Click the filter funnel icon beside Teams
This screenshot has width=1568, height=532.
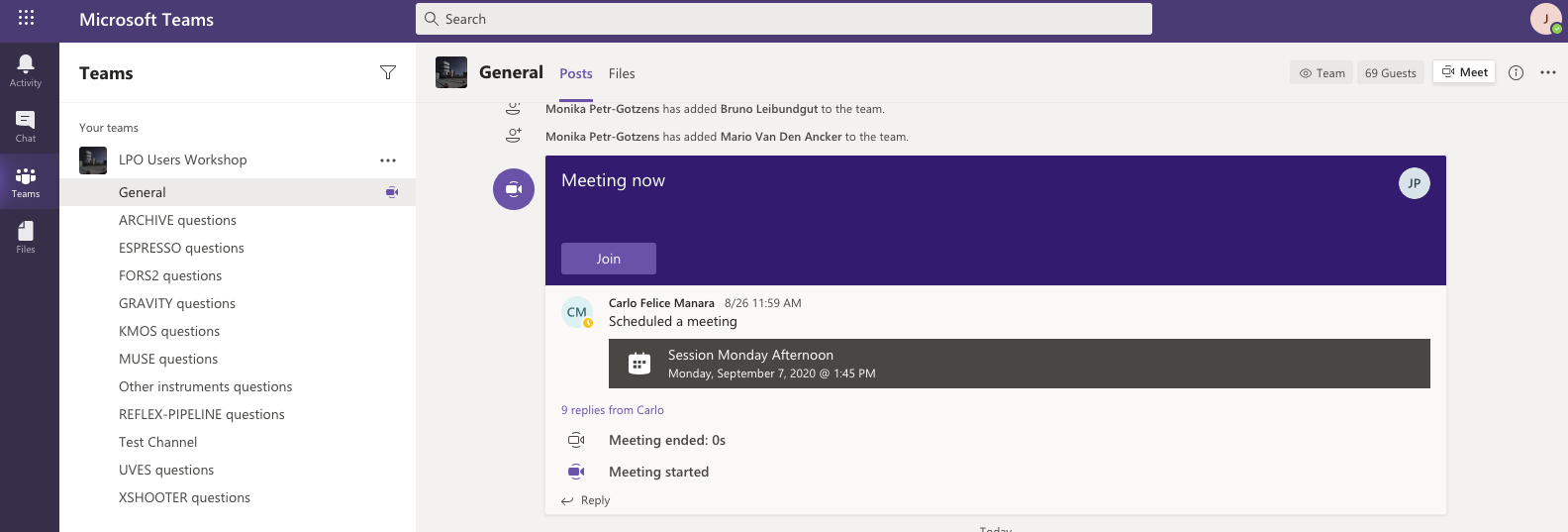(x=388, y=72)
